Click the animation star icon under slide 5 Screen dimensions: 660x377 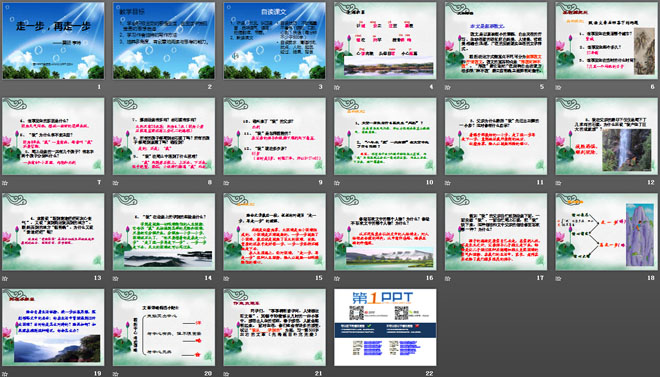click(x=448, y=88)
